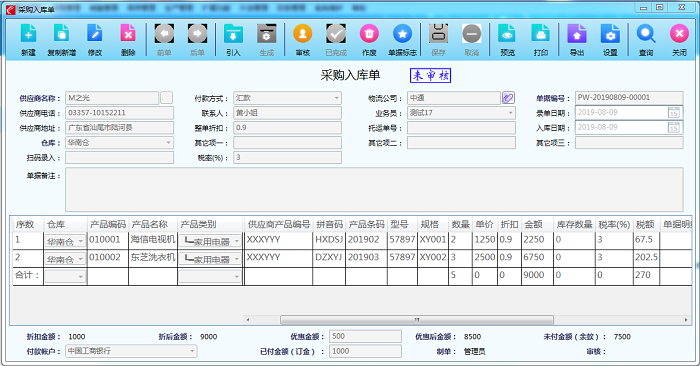This screenshot has height=366, width=700.
Task: Click the 导出 (Export) toolbar icon
Action: click(577, 34)
